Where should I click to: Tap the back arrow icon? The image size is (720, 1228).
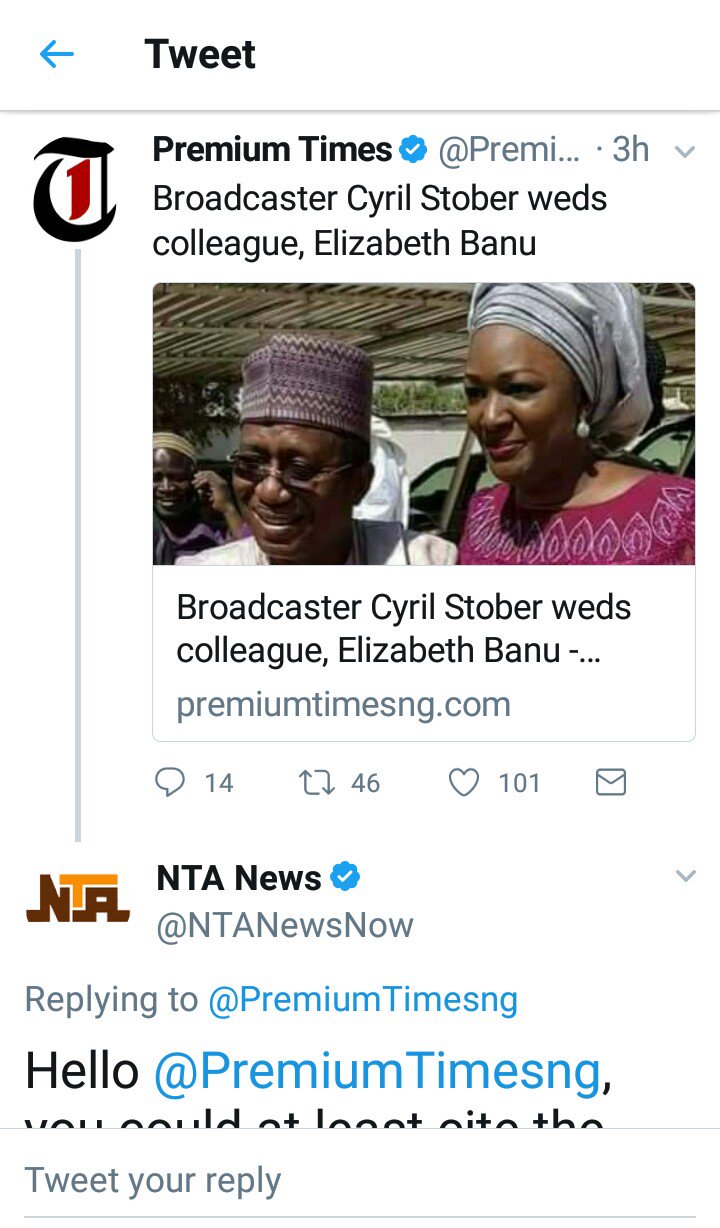point(57,54)
